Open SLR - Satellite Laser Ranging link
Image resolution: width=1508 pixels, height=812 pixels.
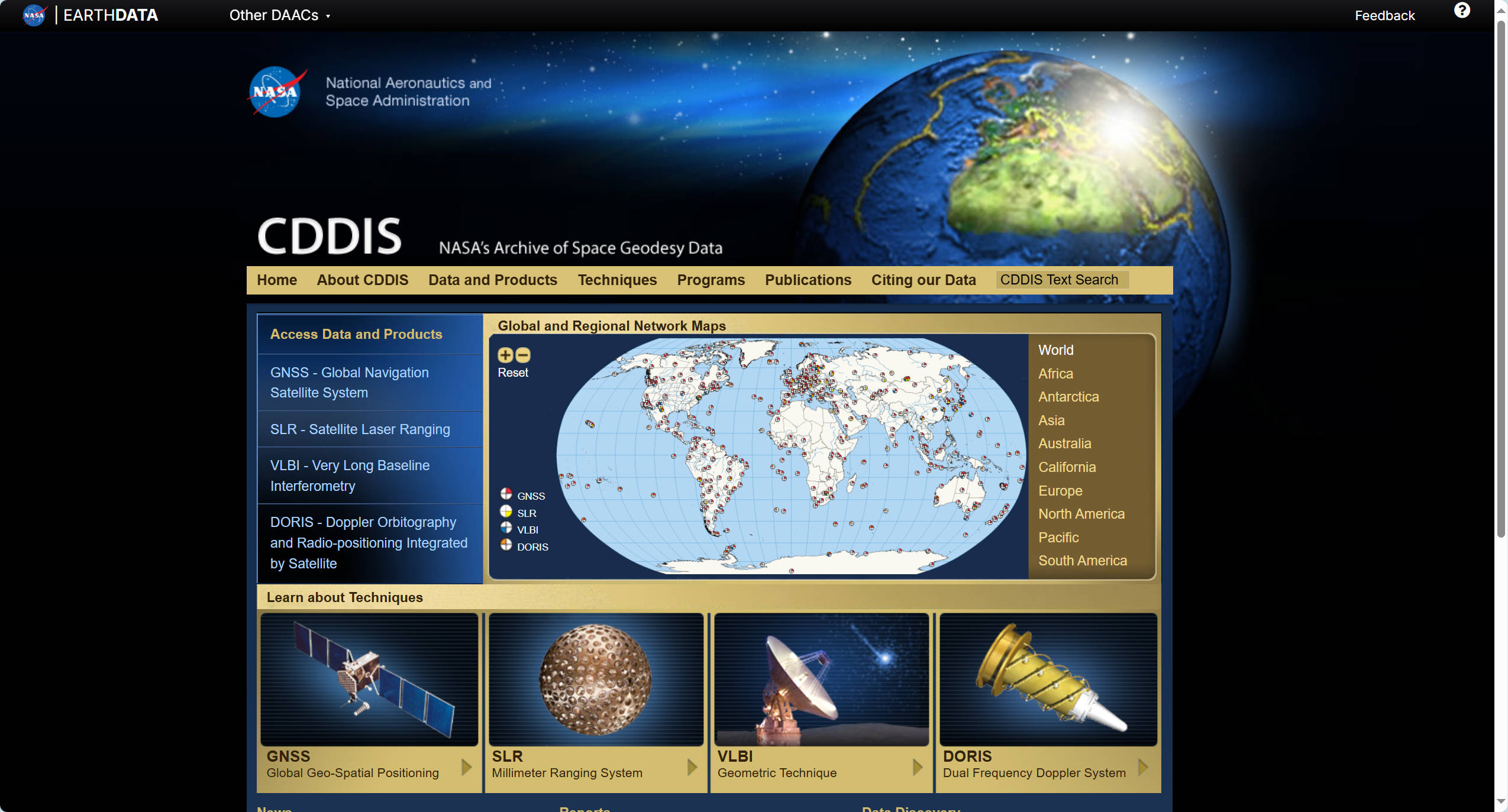[x=360, y=429]
